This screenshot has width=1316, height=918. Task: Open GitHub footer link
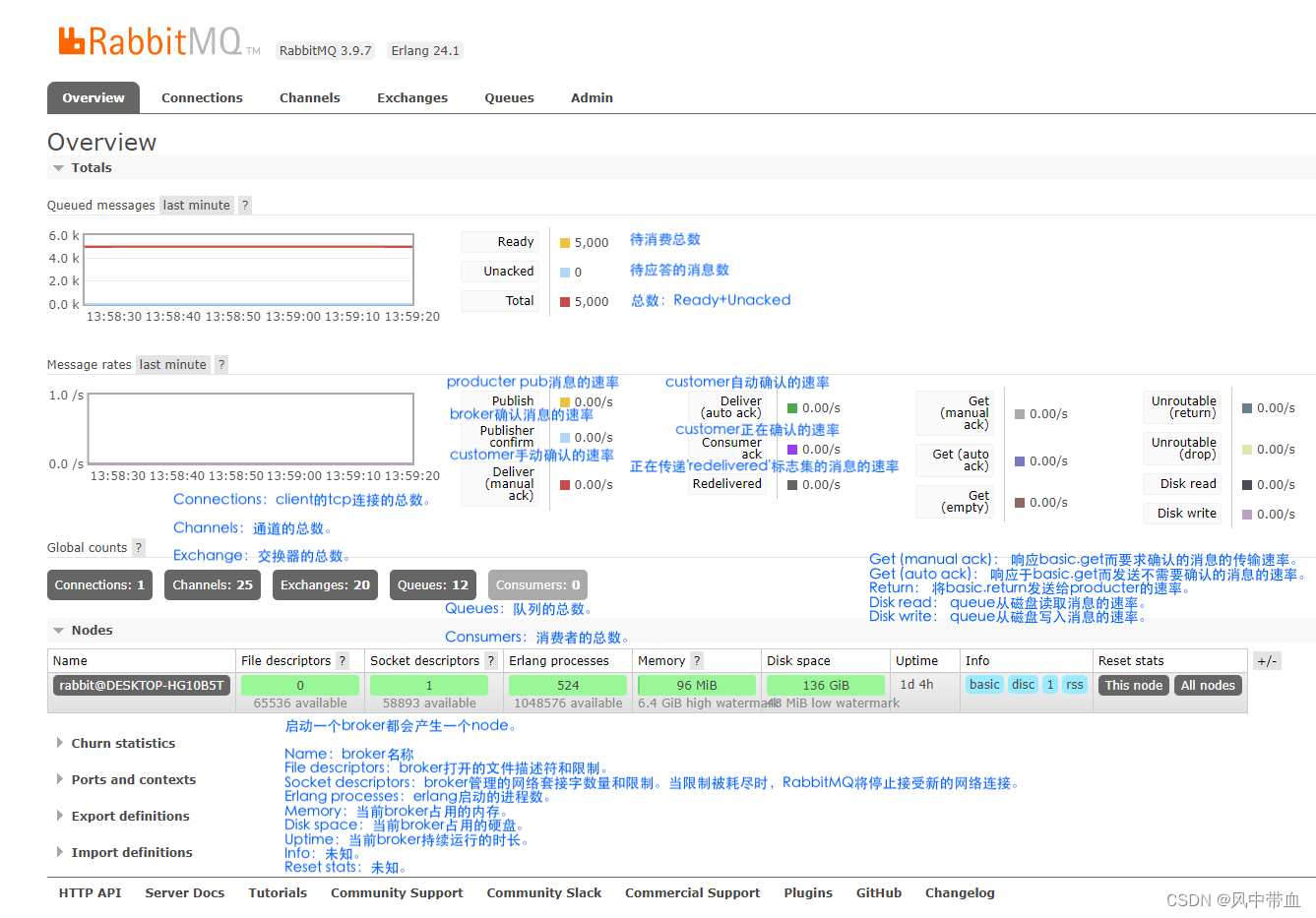[879, 892]
